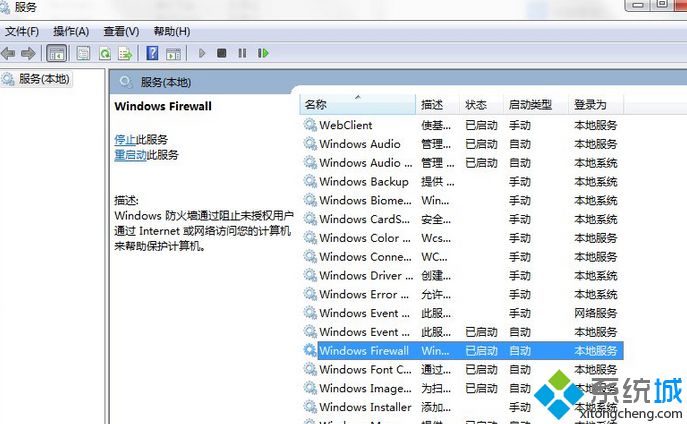Viewport: 687px width, 424px height.
Task: Toggle the action pane toolbar icon
Action: [174, 54]
